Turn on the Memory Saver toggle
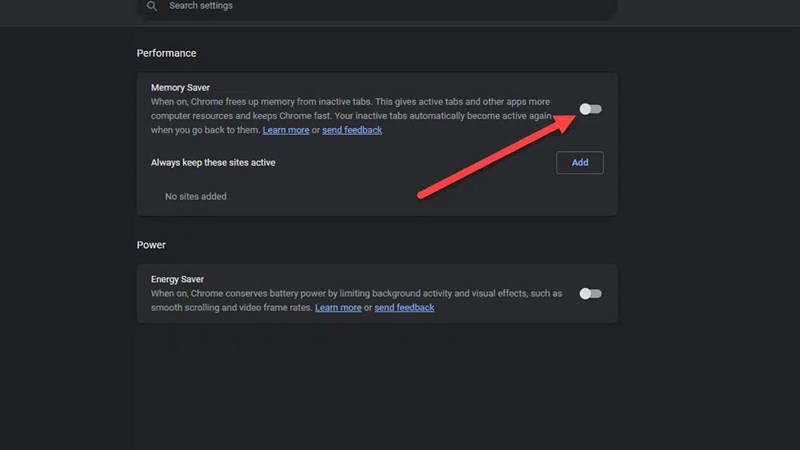The height and width of the screenshot is (450, 800). [x=590, y=109]
